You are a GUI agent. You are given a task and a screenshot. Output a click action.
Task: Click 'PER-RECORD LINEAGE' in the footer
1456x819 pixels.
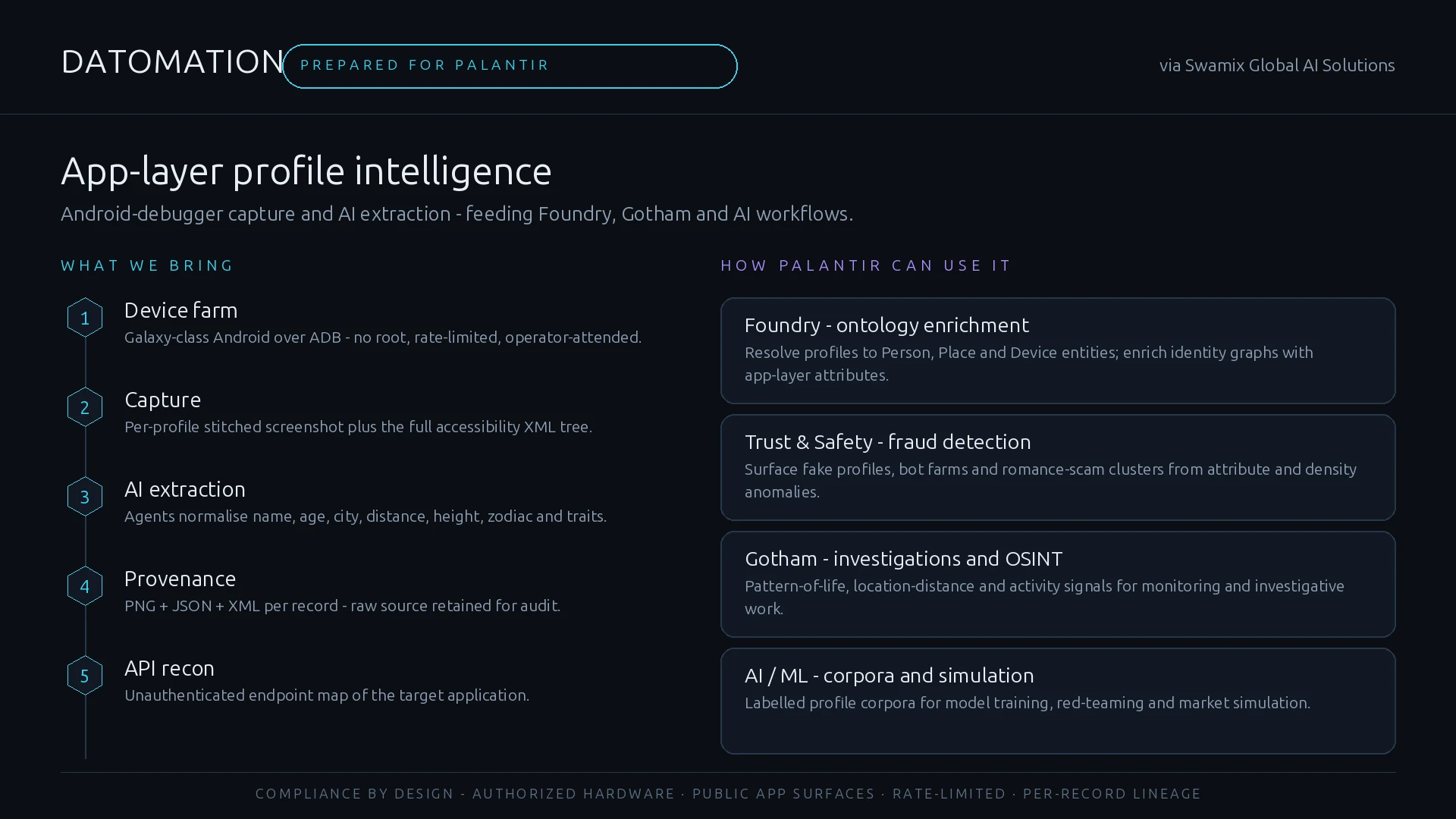[x=1112, y=794]
